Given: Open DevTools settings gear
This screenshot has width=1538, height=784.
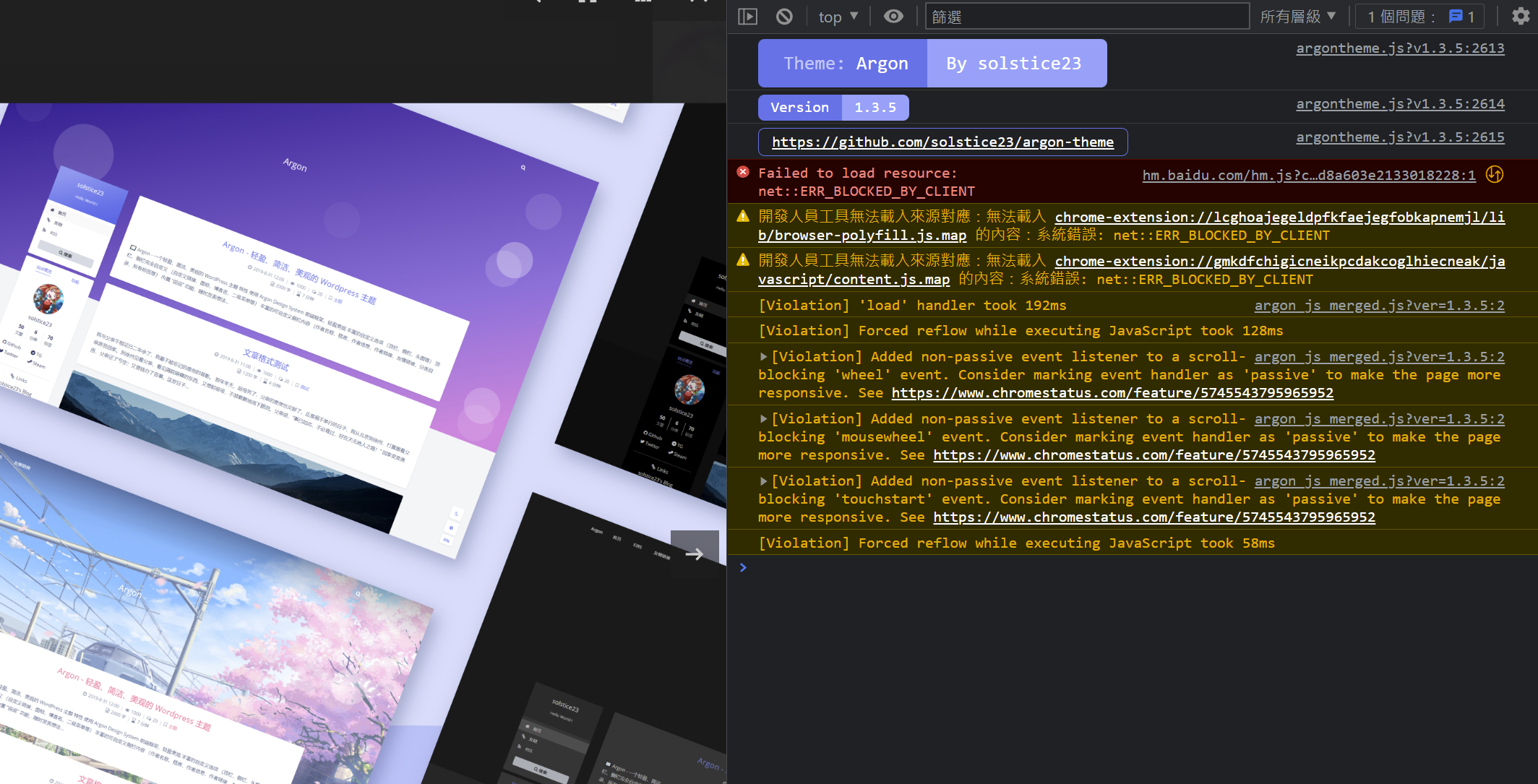Looking at the screenshot, I should (1520, 16).
